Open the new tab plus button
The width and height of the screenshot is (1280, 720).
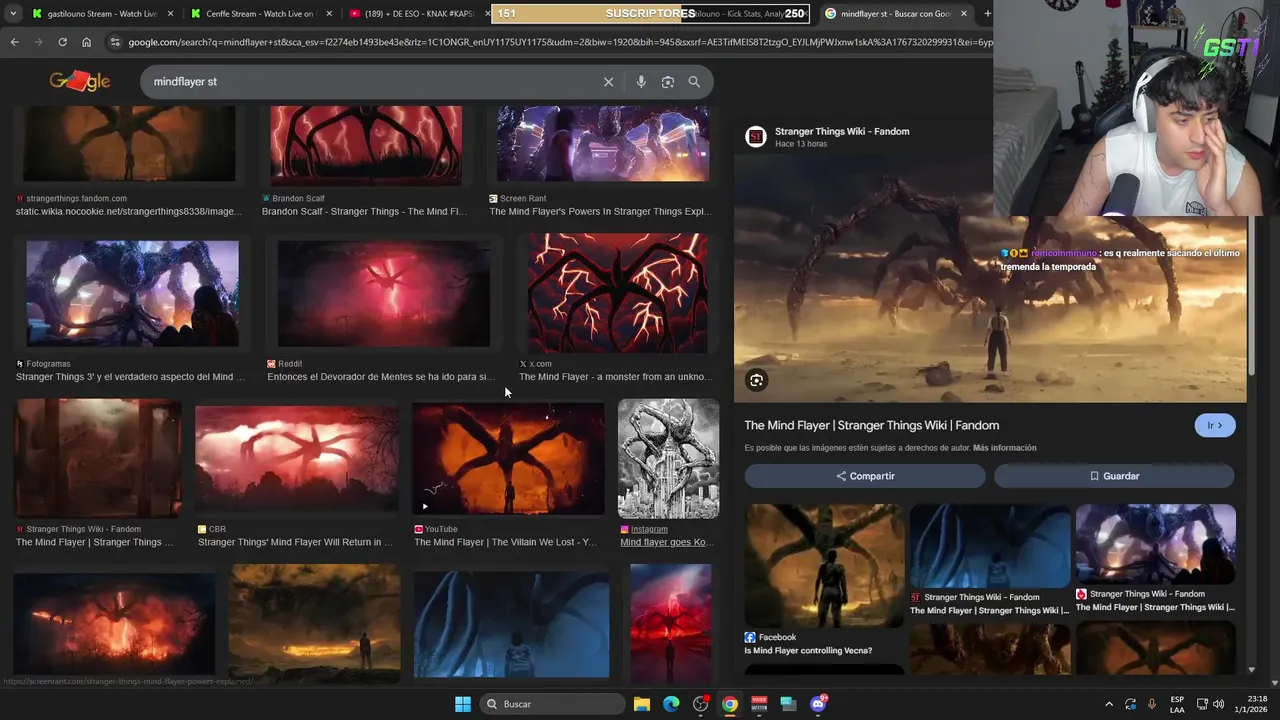987,14
